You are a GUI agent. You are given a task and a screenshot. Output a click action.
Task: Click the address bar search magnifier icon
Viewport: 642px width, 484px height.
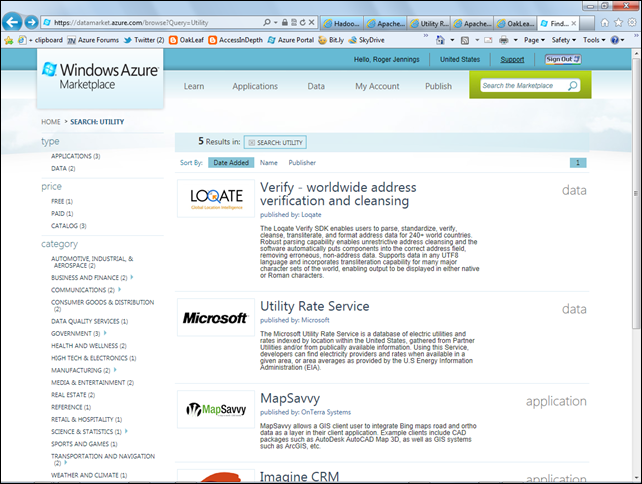pyautogui.click(x=267, y=23)
